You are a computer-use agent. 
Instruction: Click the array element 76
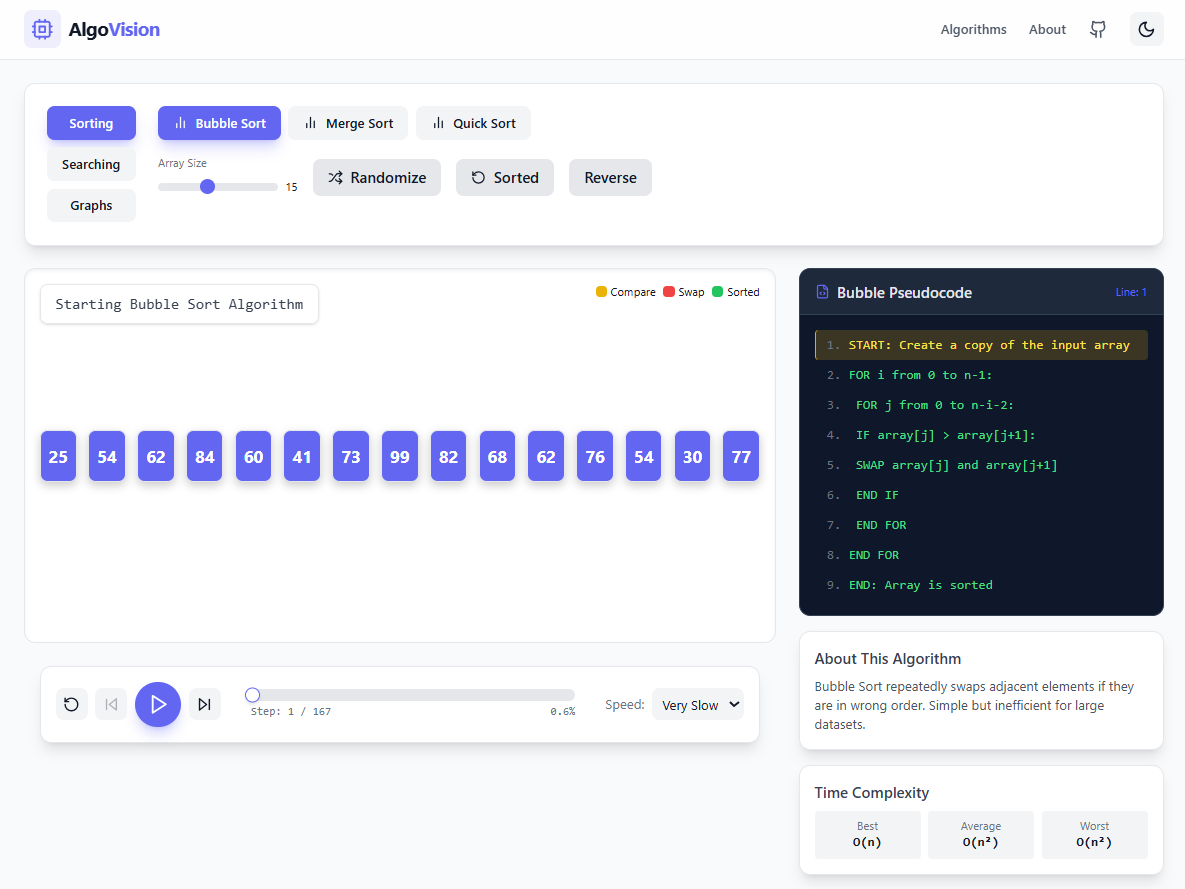pyautogui.click(x=595, y=457)
